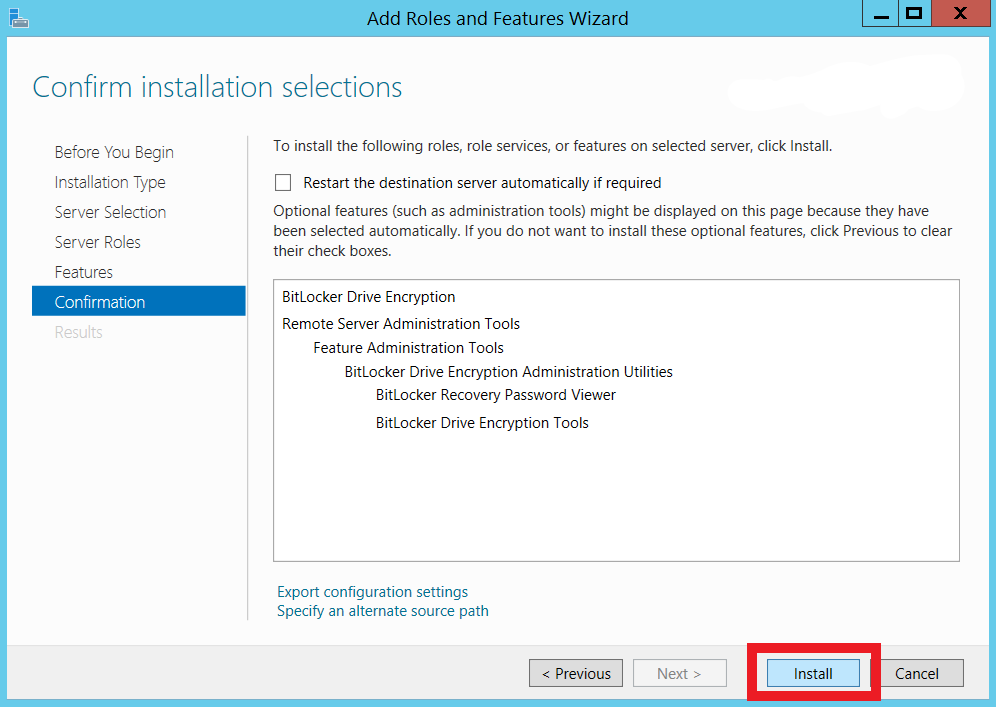Select BitLocker Drive Encryption Administration Utilities
Image resolution: width=996 pixels, height=707 pixels.
(508, 372)
